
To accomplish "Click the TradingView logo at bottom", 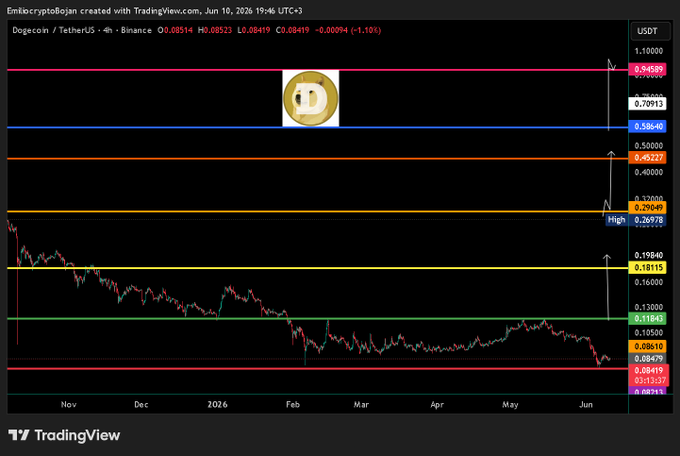I will [x=64, y=435].
